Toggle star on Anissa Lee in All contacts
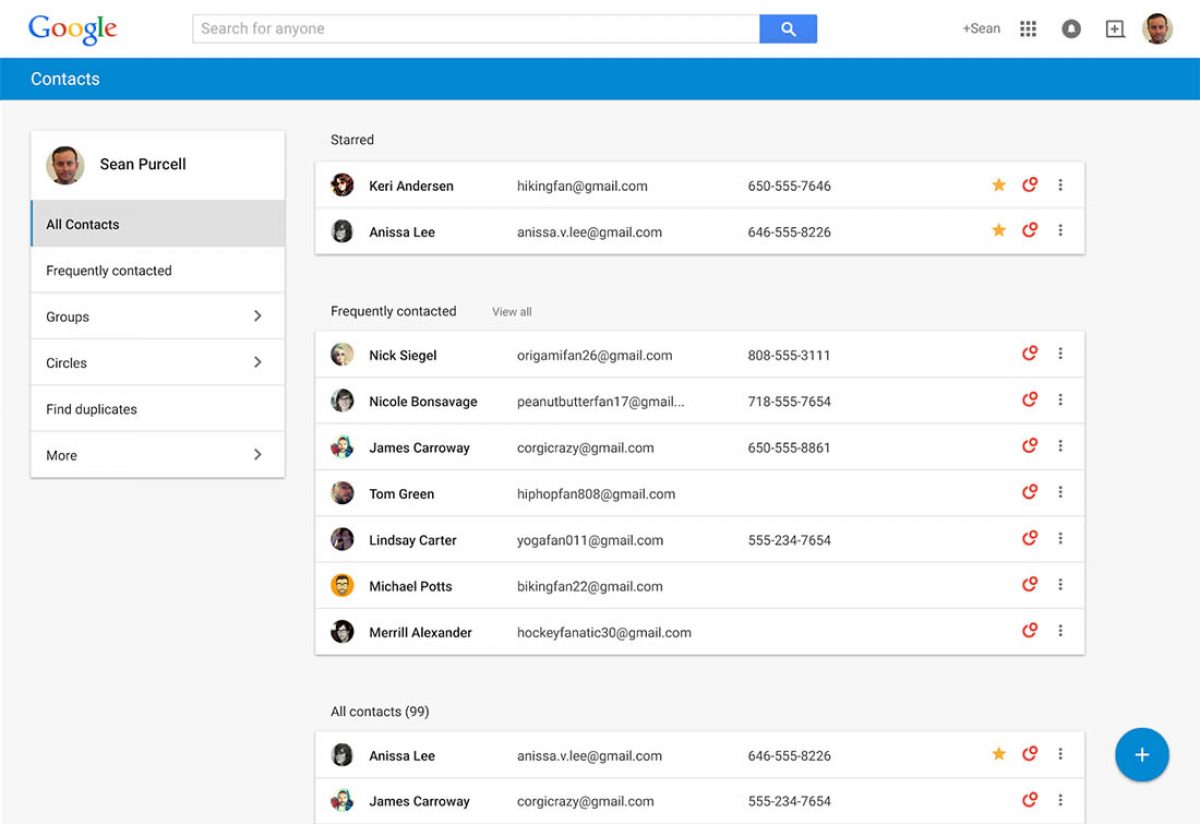This screenshot has width=1200, height=824. coord(998,754)
